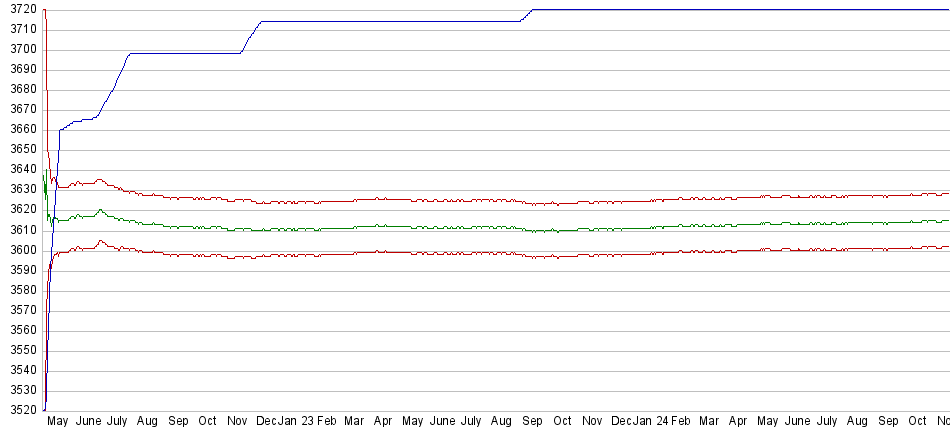Click the lowest red line's peak near first June

tap(101, 241)
